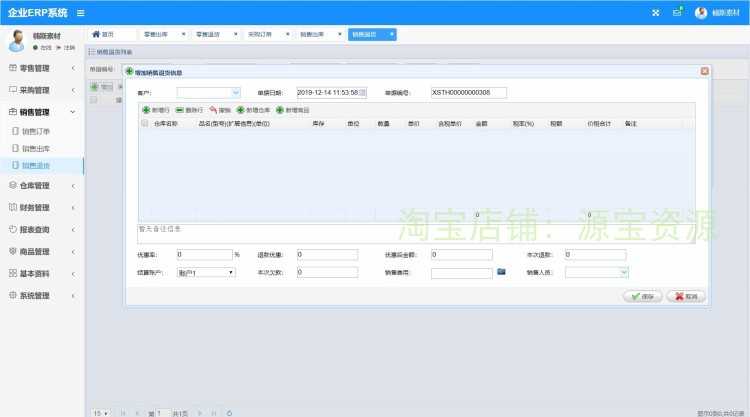Open the calendar picker on 单据日期 field
Image resolution: width=750 pixels, height=417 pixels.
coord(363,93)
